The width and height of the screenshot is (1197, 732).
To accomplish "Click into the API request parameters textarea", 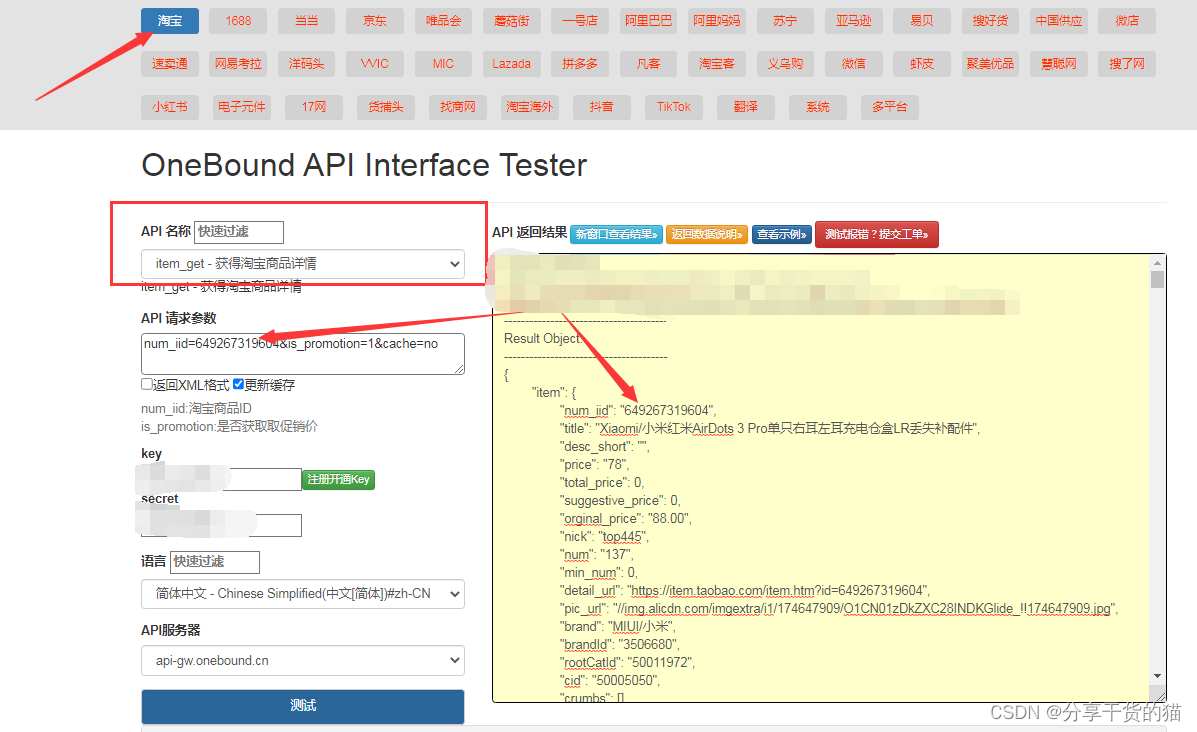I will coord(303,353).
